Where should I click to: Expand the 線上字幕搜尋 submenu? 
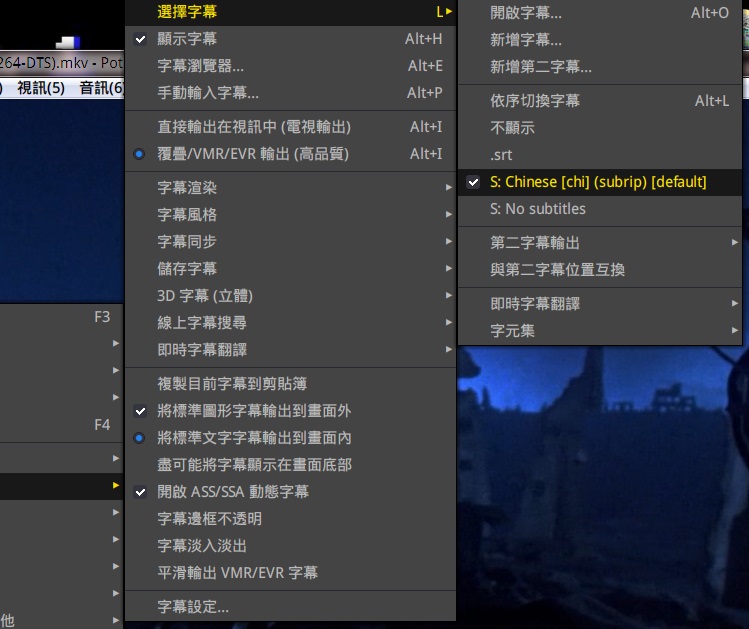coord(290,322)
